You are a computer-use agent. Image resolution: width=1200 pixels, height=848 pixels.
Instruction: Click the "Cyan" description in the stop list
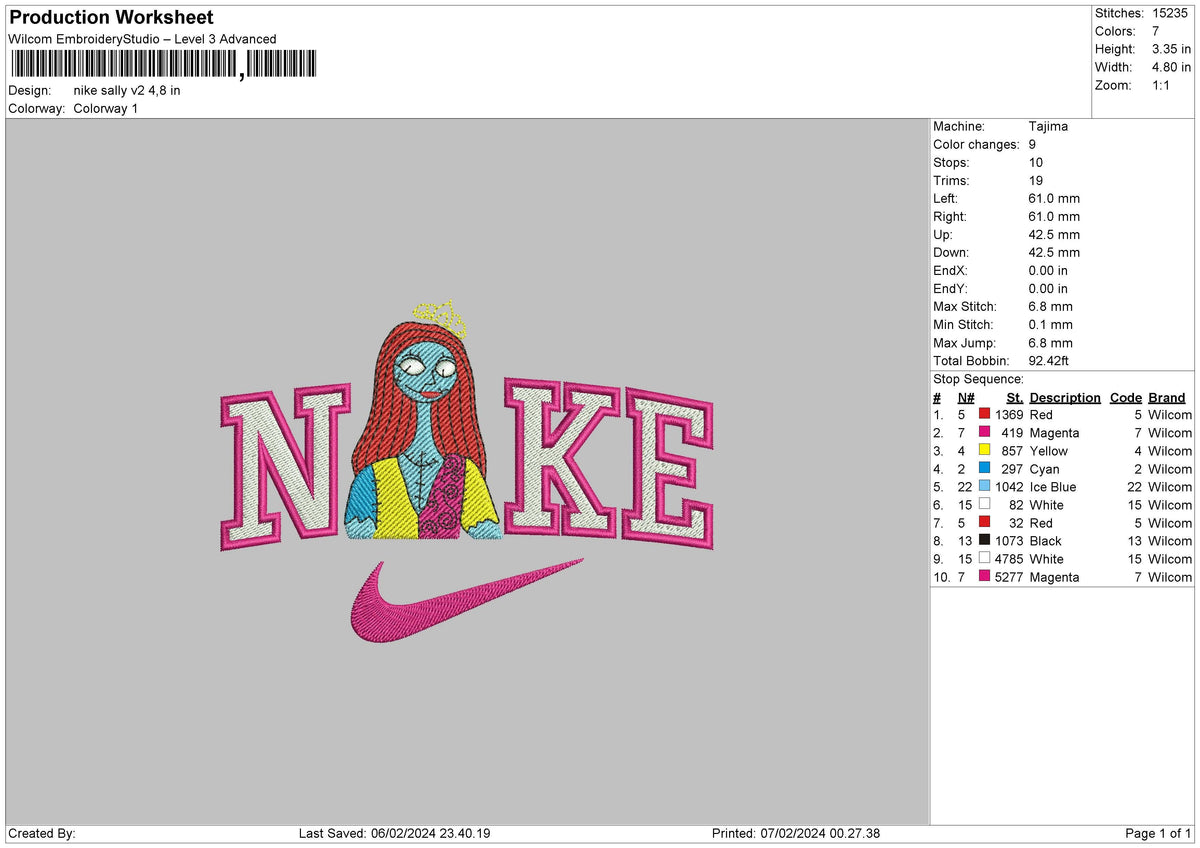(x=1044, y=469)
